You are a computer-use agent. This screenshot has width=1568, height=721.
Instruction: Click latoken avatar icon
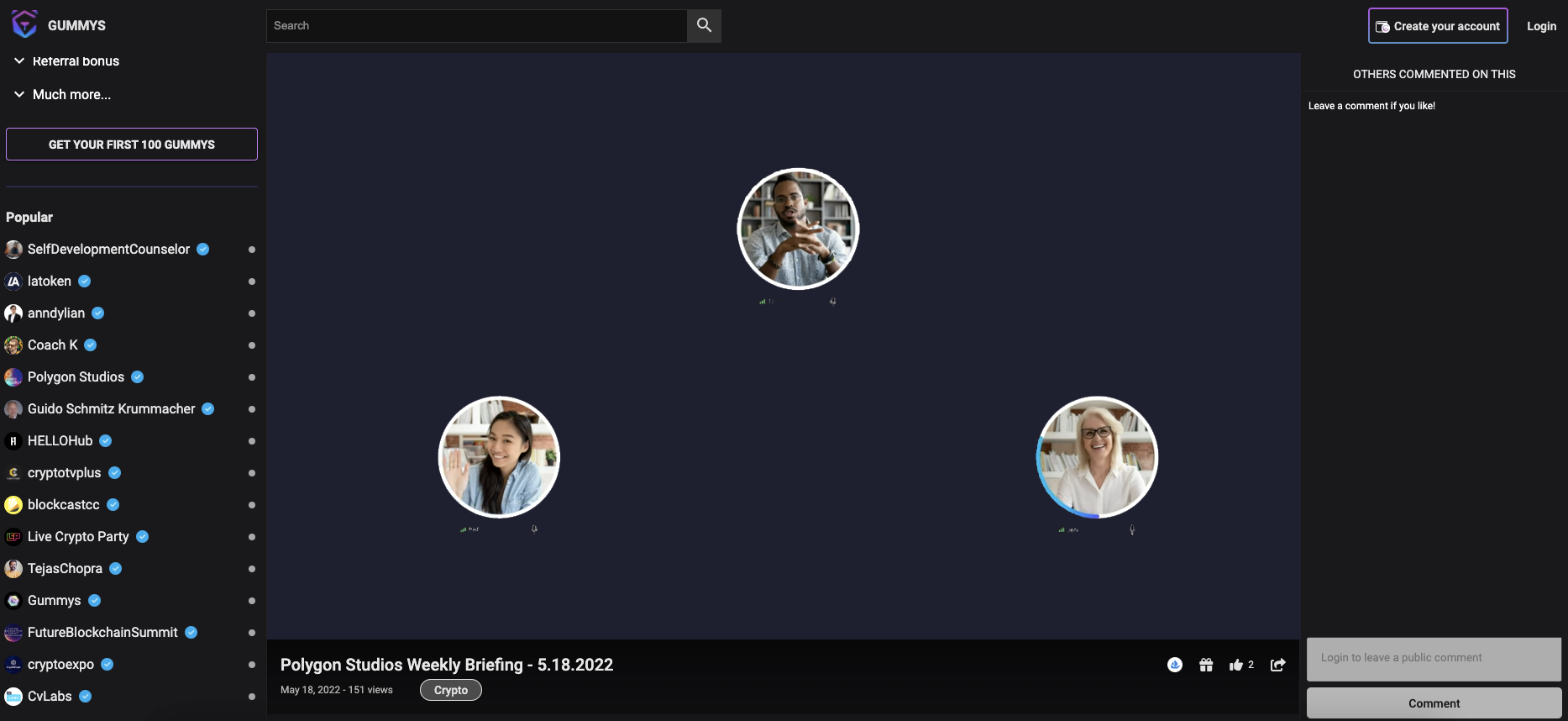click(x=13, y=281)
